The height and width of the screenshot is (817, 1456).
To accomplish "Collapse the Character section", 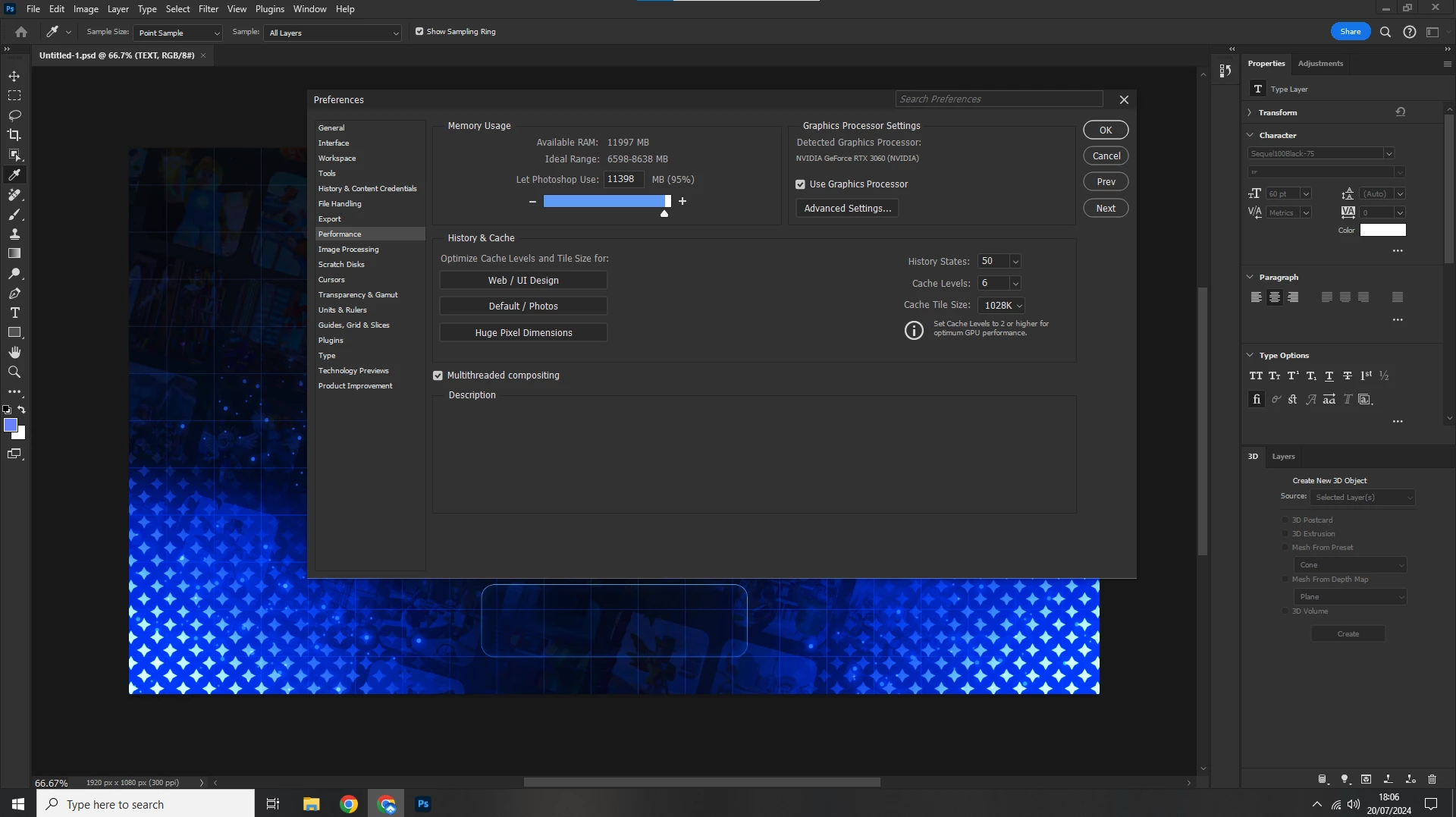I will click(1250, 135).
